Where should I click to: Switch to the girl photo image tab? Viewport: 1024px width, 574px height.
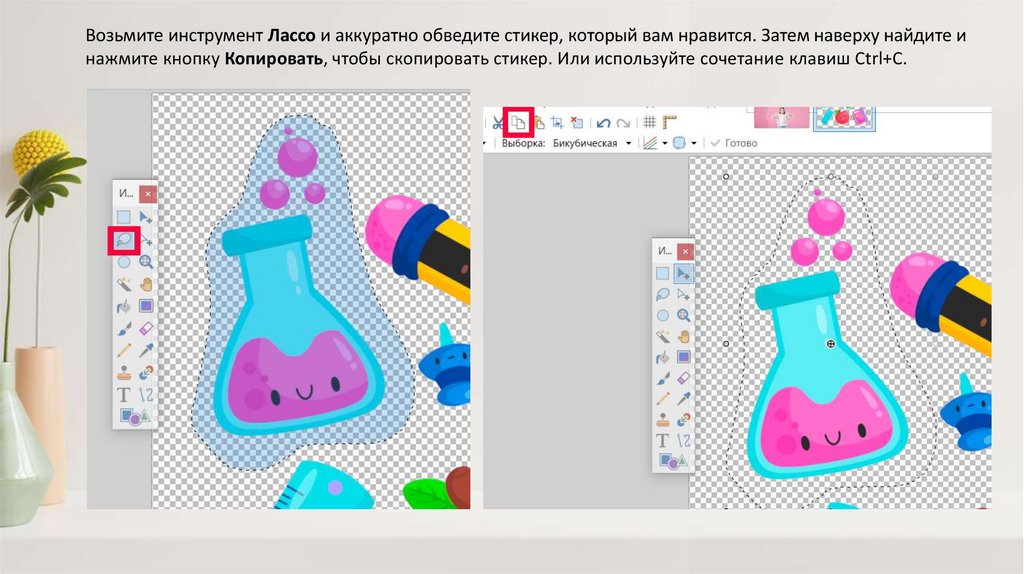click(780, 117)
